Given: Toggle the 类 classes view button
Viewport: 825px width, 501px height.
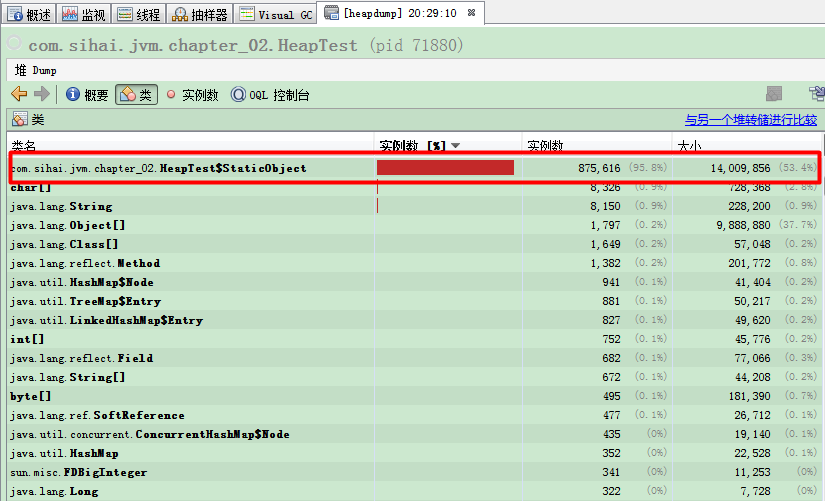Looking at the screenshot, I should tap(136, 95).
